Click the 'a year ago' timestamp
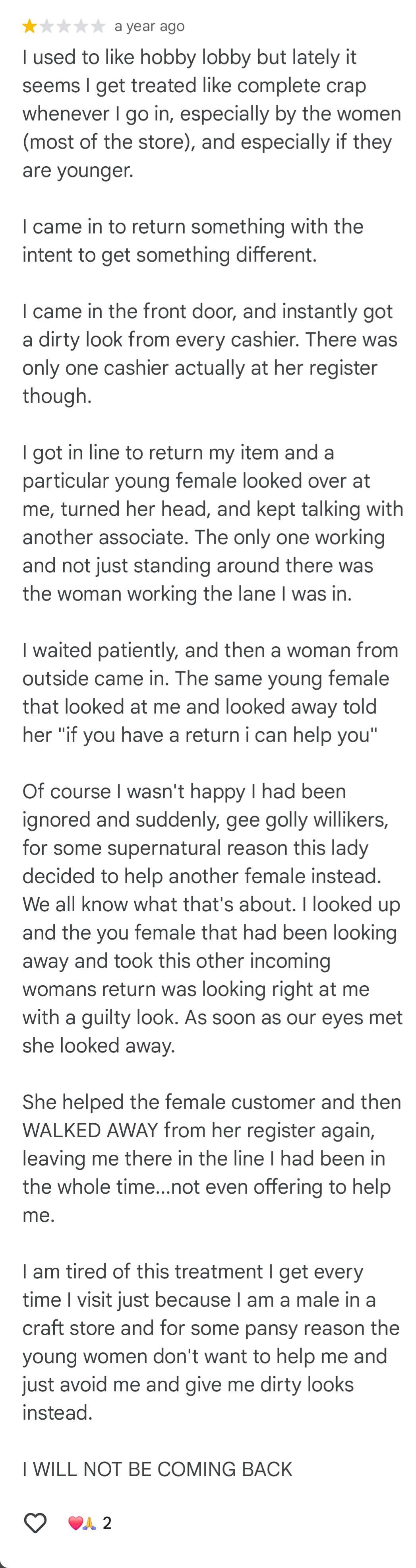This screenshot has height=1568, width=416. click(149, 26)
